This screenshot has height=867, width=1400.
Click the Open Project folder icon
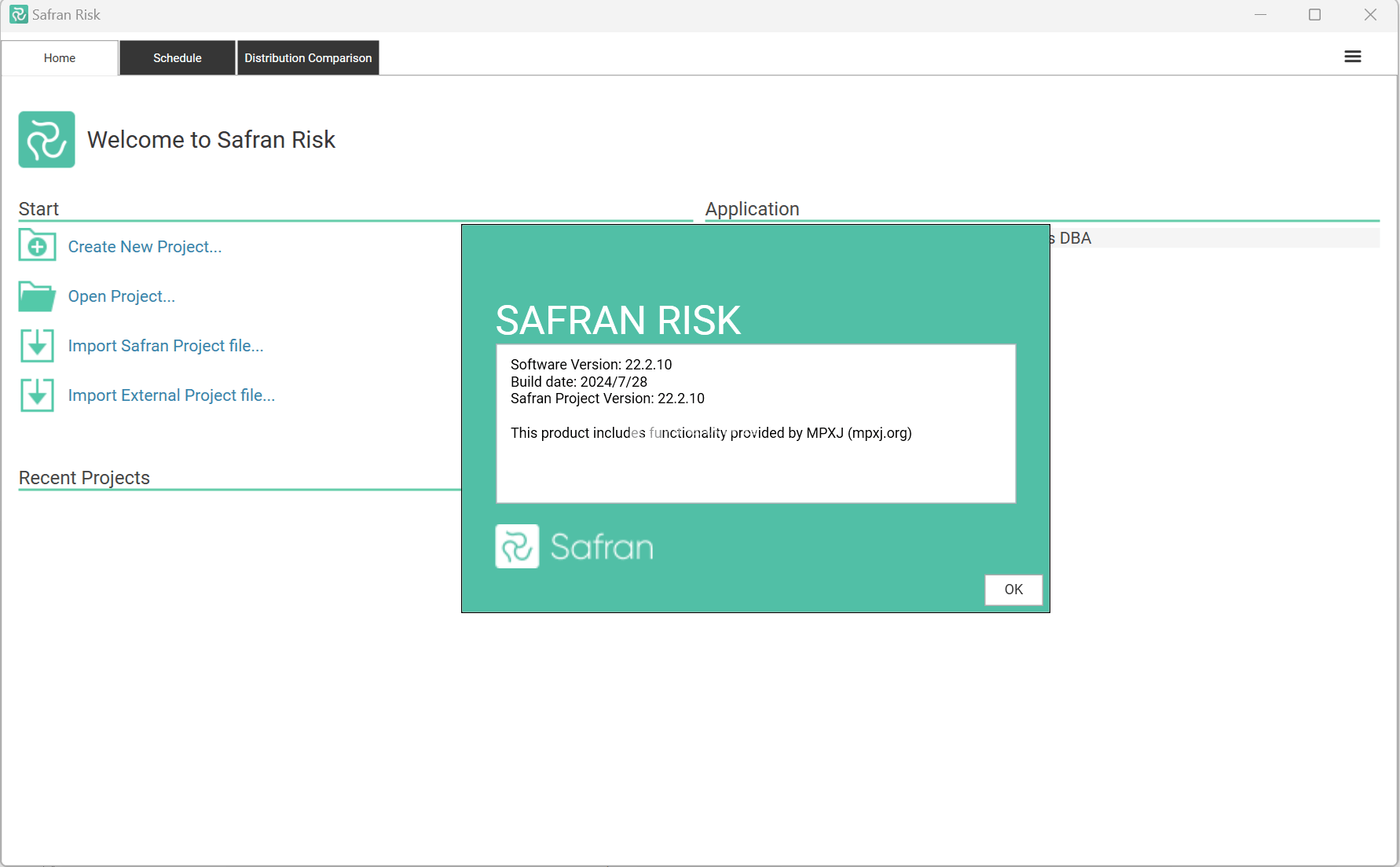[37, 296]
